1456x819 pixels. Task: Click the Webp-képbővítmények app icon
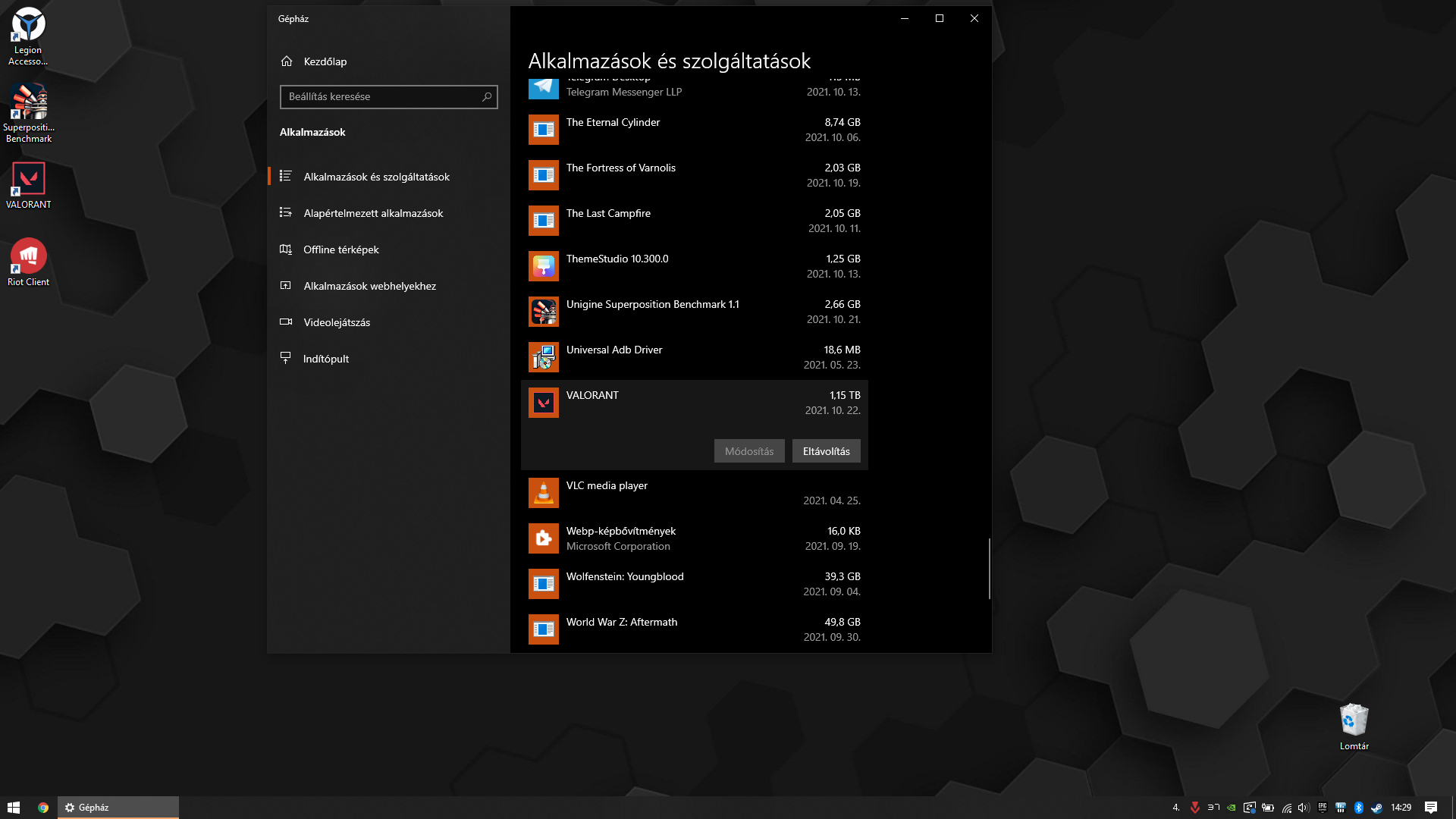pyautogui.click(x=543, y=538)
